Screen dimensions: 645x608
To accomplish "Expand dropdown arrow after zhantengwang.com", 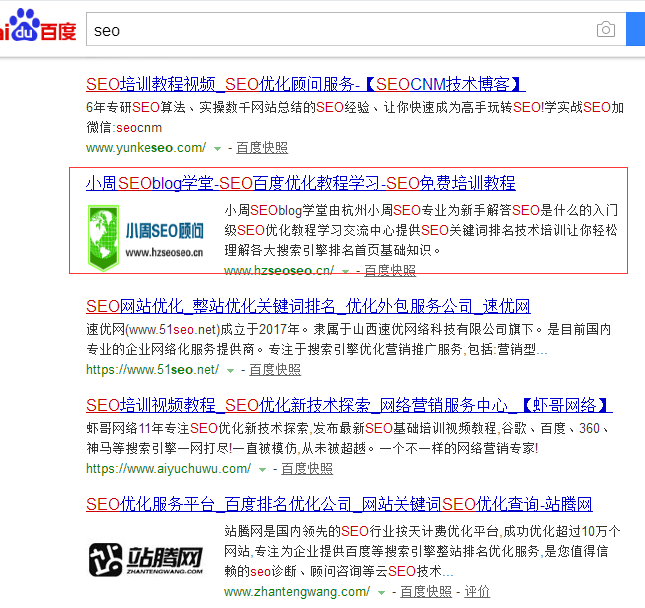I will pos(381,593).
